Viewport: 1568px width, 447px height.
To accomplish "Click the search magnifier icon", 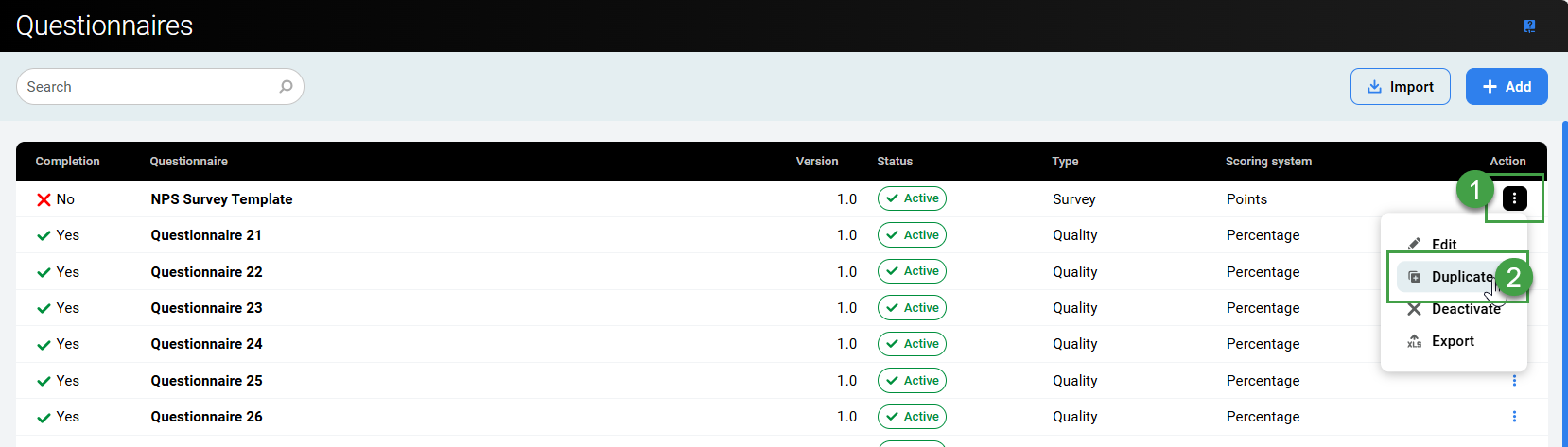I will pos(286,87).
